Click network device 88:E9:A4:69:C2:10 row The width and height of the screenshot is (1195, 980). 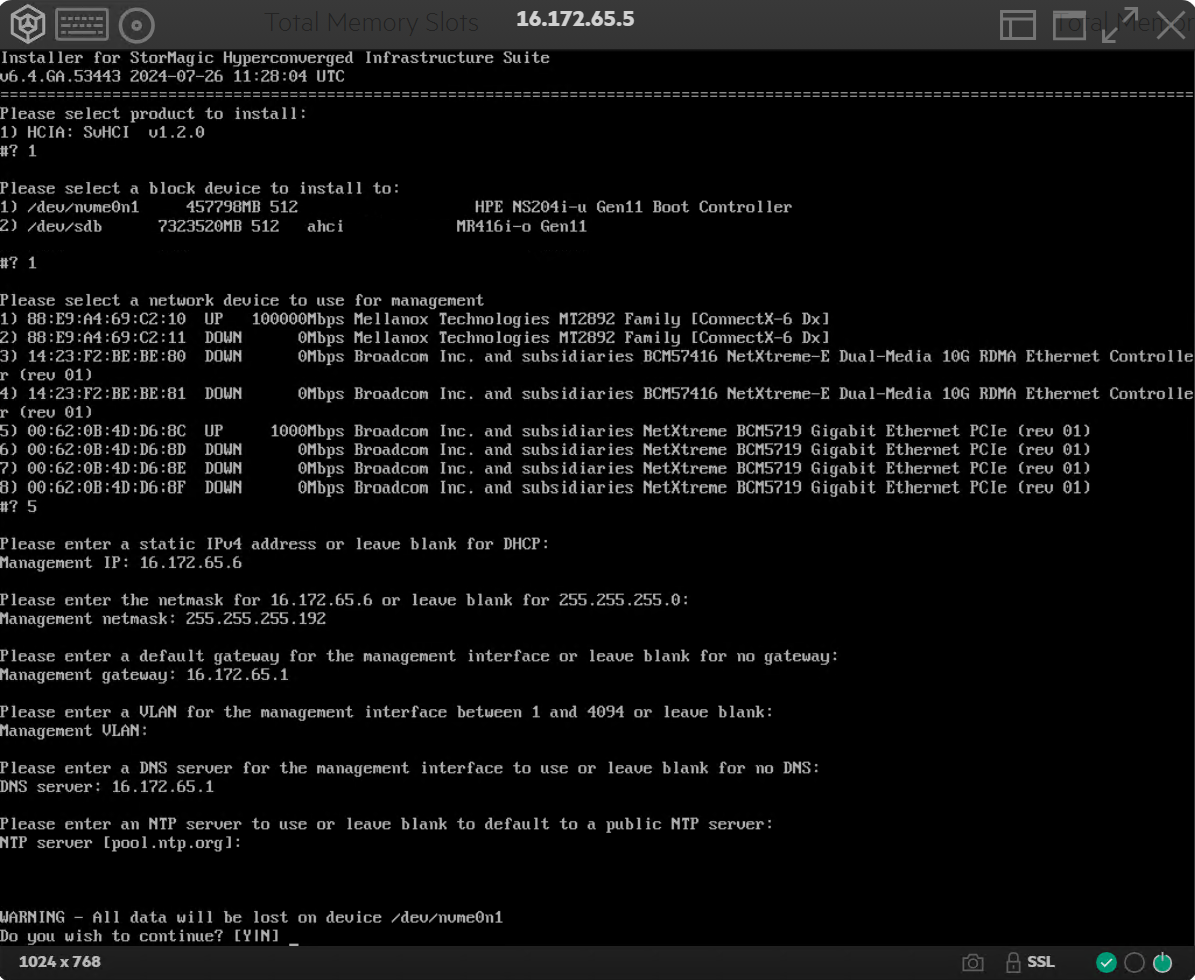(x=415, y=319)
